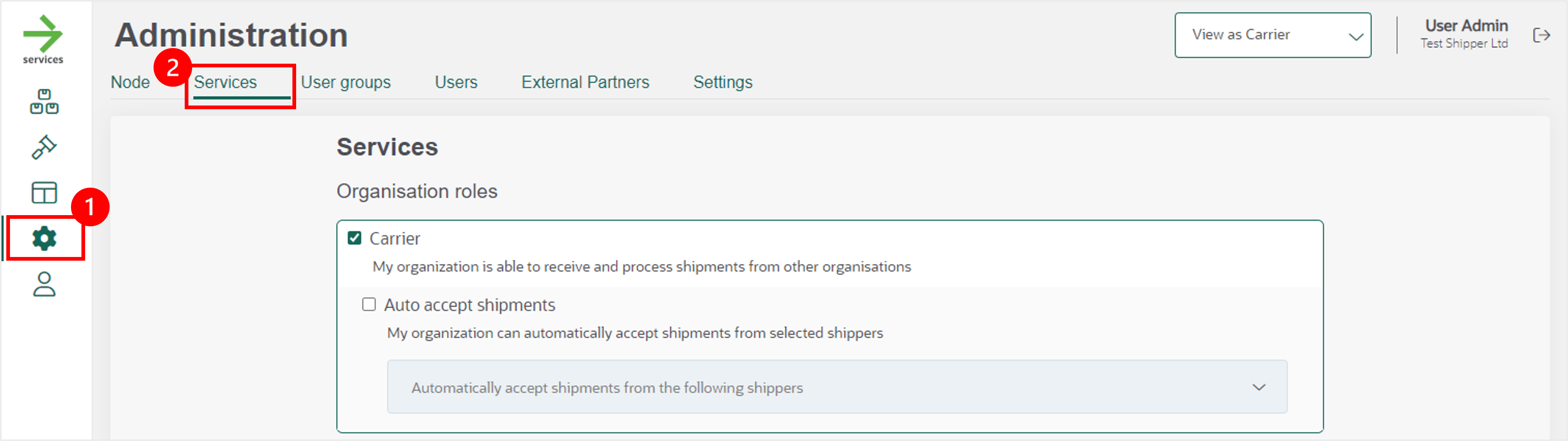The height and width of the screenshot is (441, 1568).
Task: Enable the Auto accept shipments checkbox
Action: (x=369, y=304)
